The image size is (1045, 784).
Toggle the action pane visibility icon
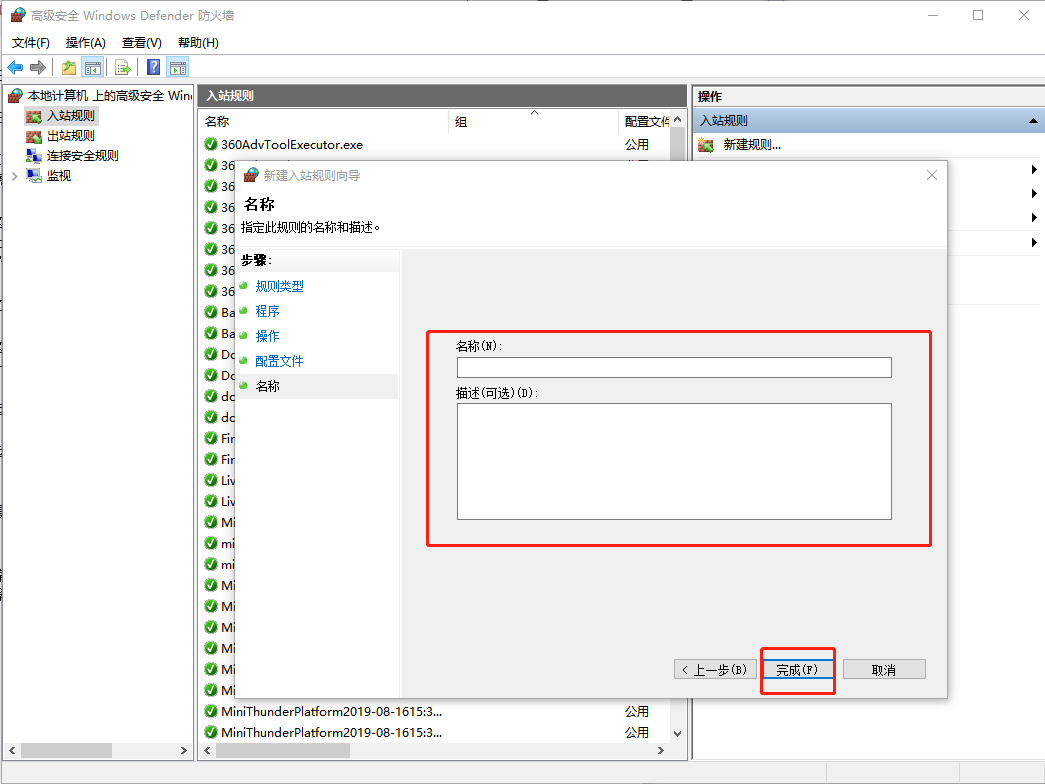[x=177, y=67]
